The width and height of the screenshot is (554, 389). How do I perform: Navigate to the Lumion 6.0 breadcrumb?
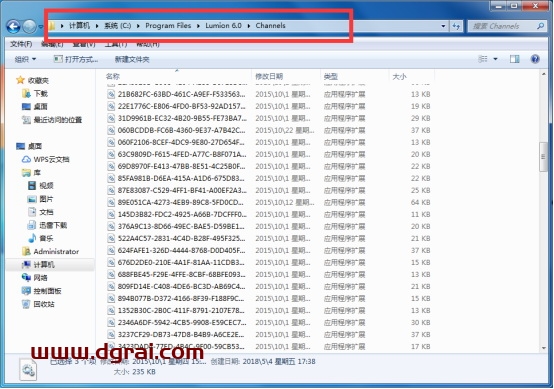223,25
